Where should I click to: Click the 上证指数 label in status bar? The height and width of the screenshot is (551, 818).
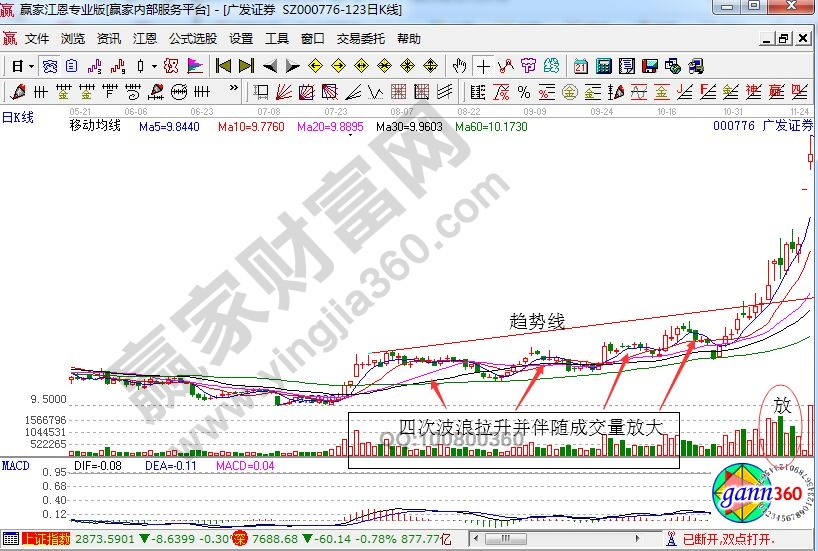tap(45, 539)
